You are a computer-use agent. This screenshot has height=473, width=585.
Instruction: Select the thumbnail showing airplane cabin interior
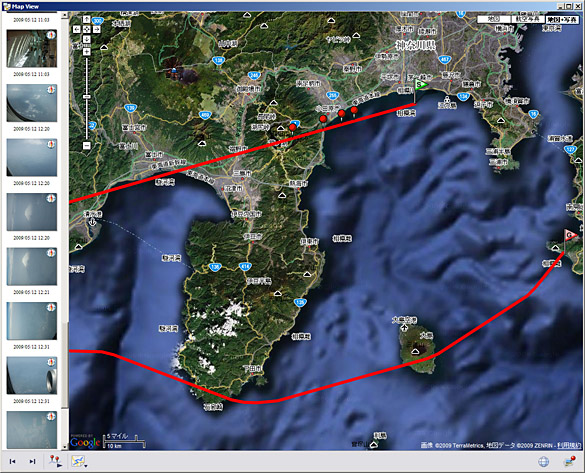[32, 49]
